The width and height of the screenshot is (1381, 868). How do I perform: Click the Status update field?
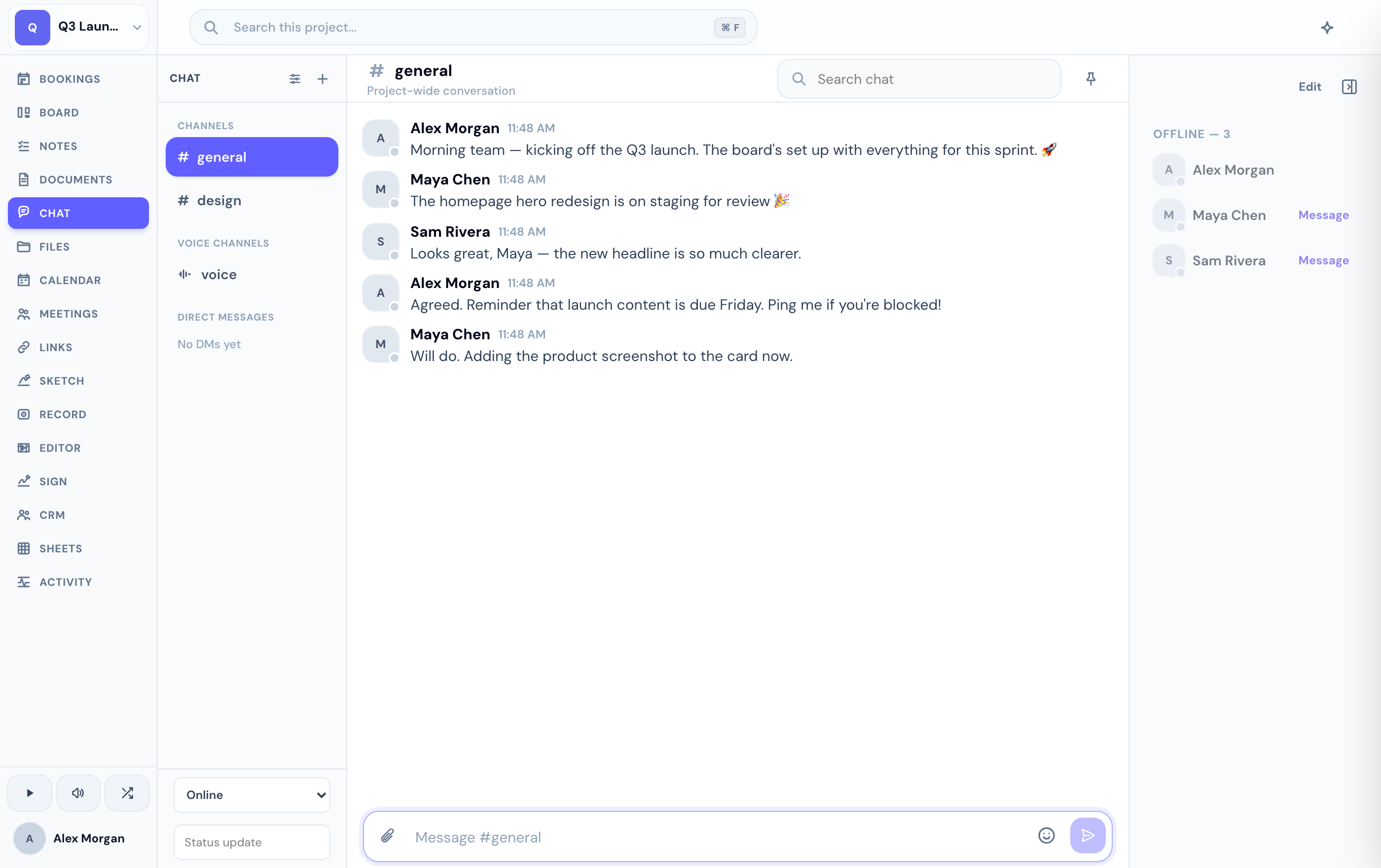pyautogui.click(x=252, y=842)
